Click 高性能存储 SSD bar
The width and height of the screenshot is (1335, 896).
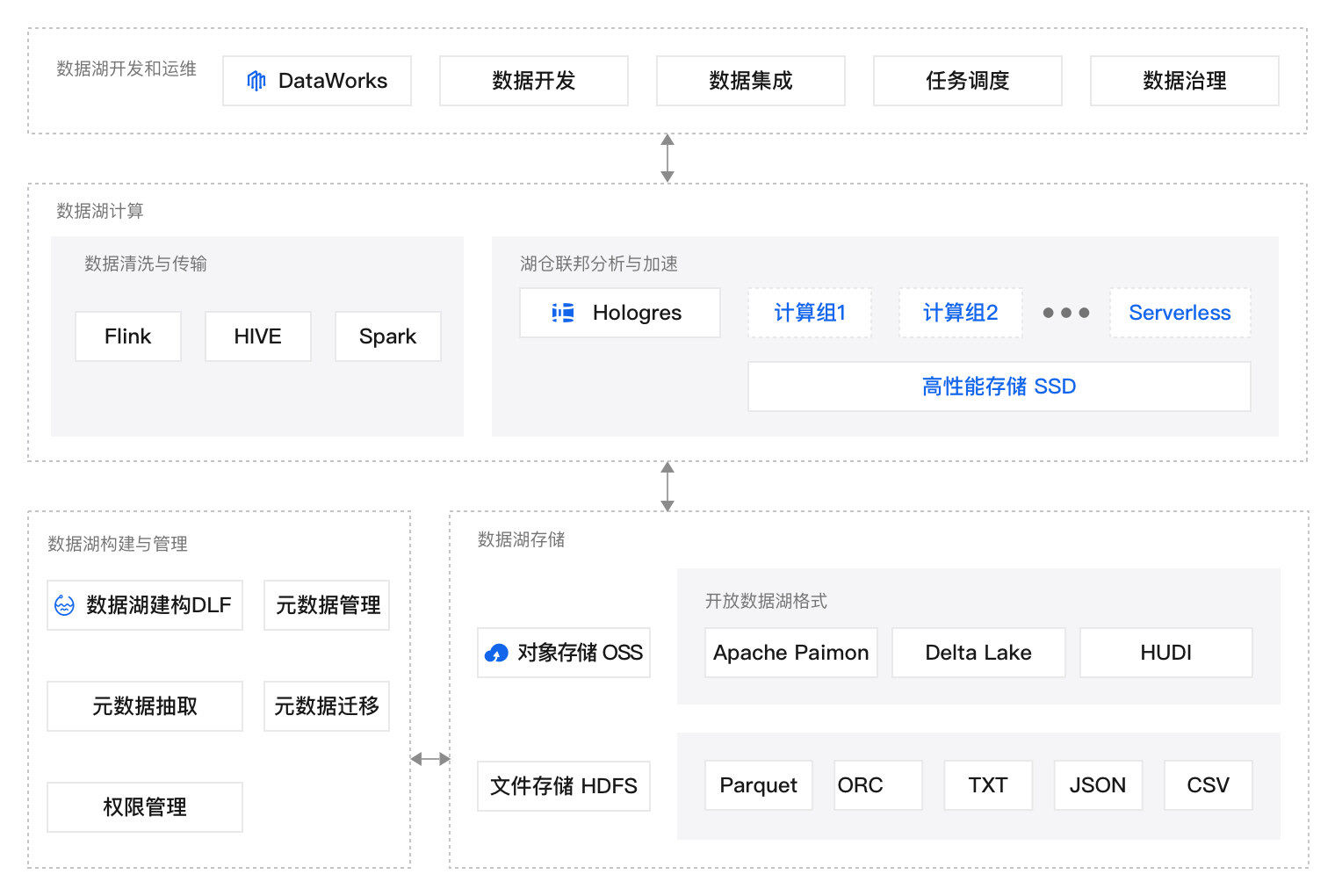point(999,387)
